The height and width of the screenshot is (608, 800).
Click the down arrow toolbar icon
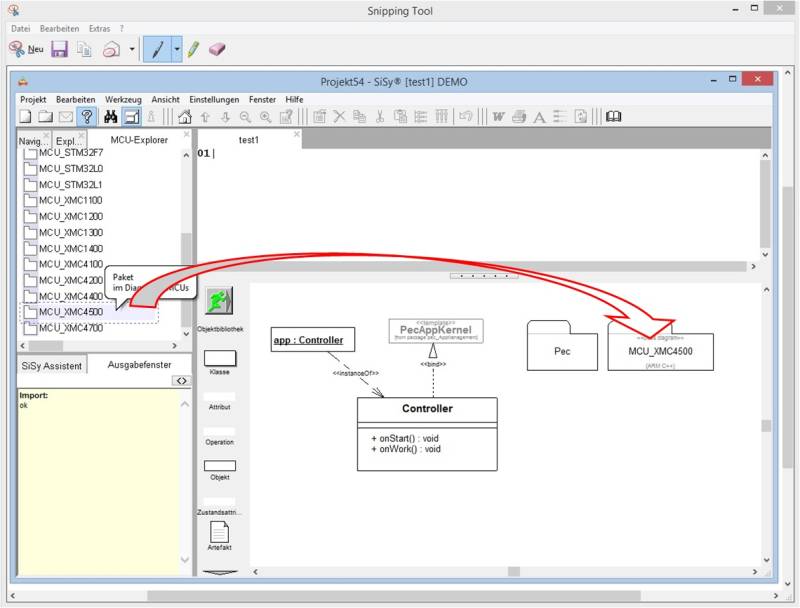point(226,117)
